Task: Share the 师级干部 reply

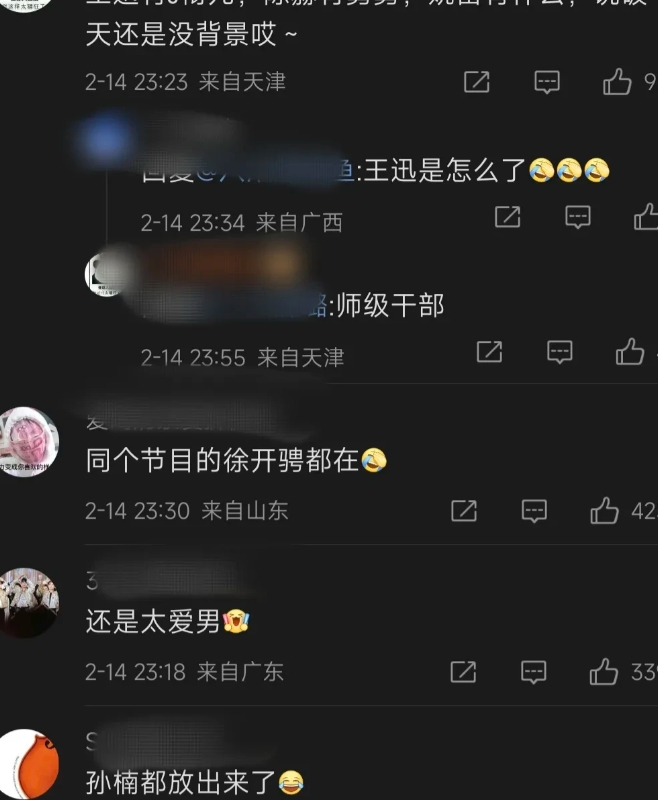Action: [x=489, y=352]
